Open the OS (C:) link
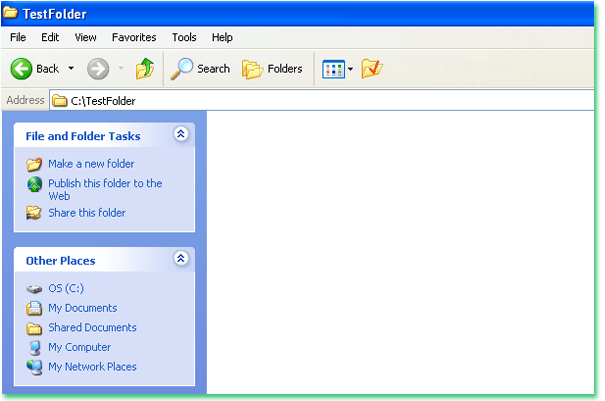Viewport: 605px width, 401px height. coord(66,288)
